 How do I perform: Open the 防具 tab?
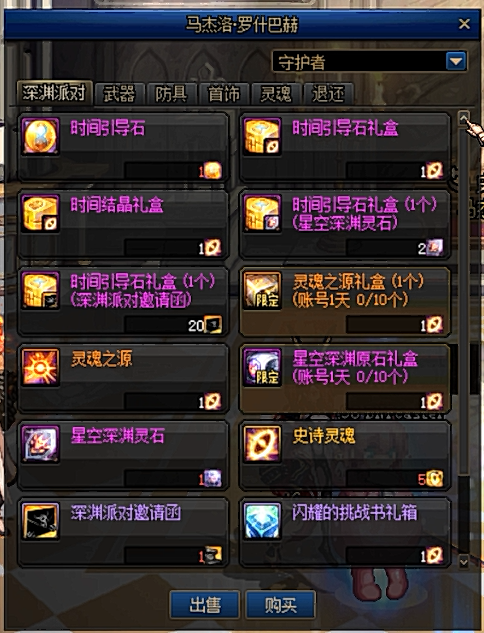[172, 94]
